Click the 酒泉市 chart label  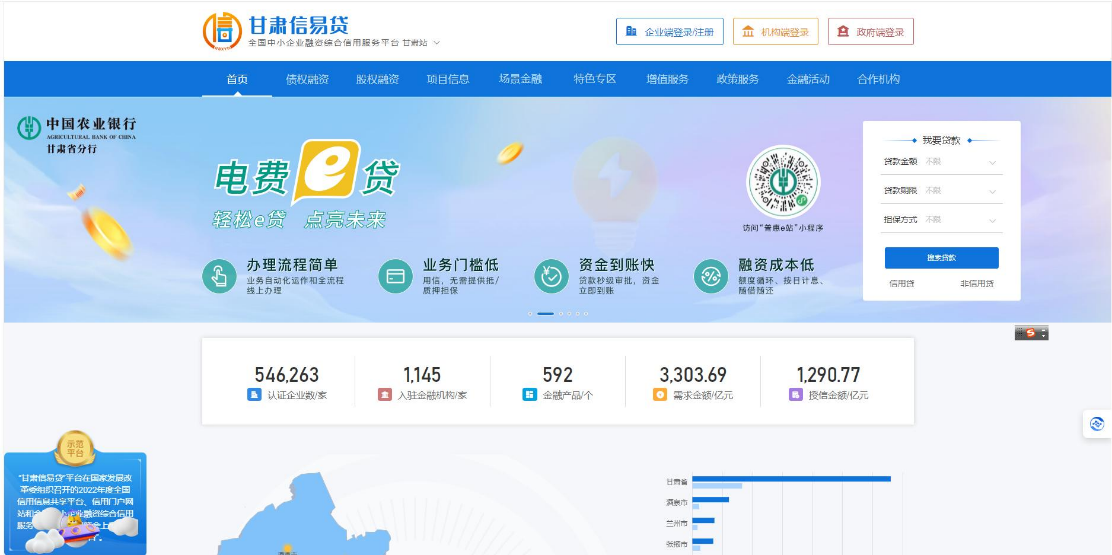[677, 503]
